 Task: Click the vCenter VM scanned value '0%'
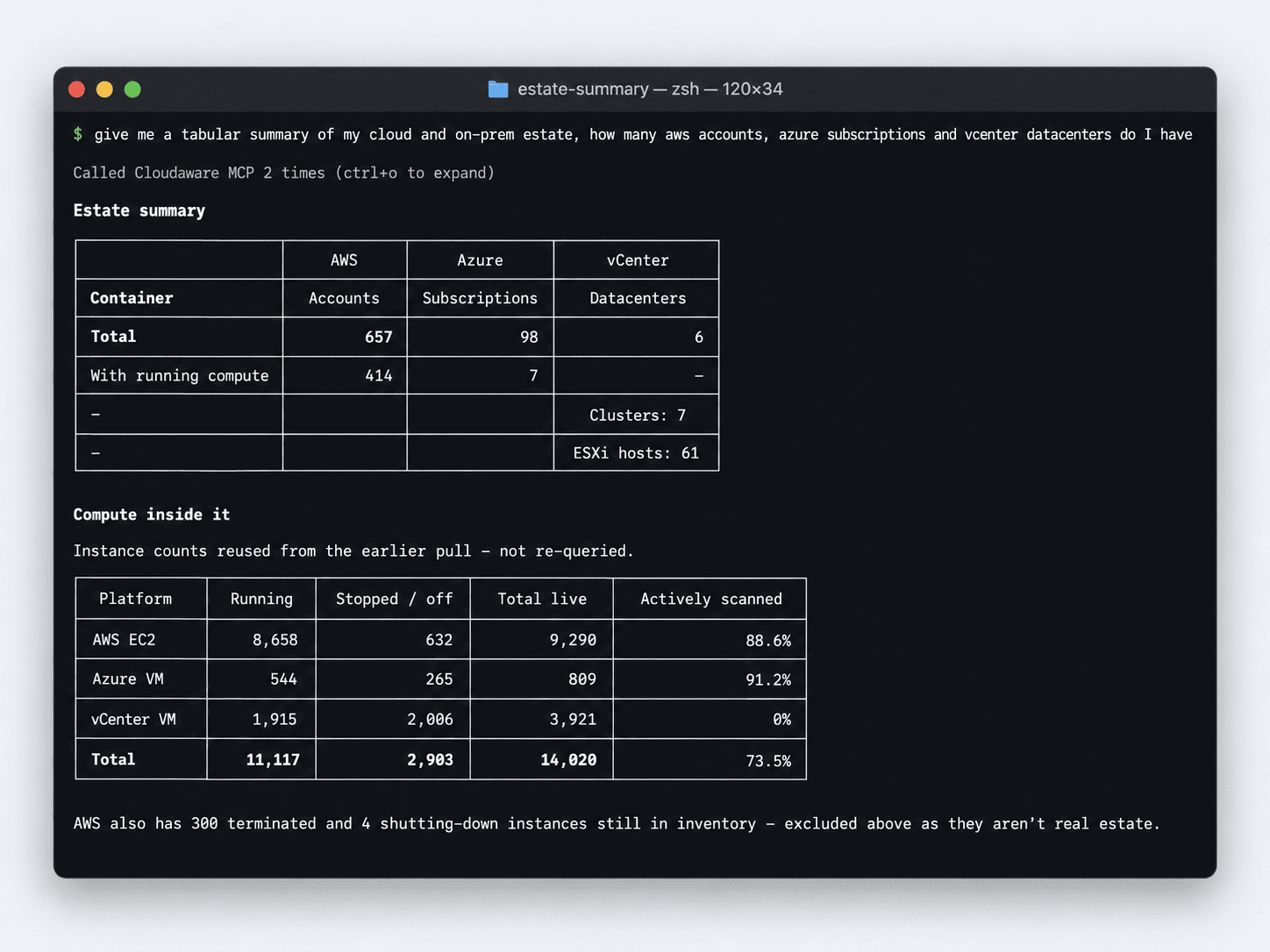[782, 720]
